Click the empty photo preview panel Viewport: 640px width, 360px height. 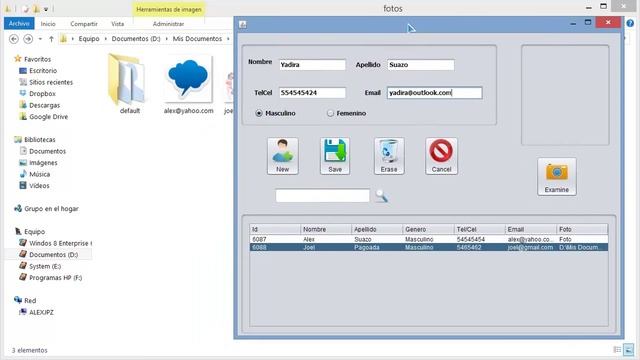click(x=565, y=95)
